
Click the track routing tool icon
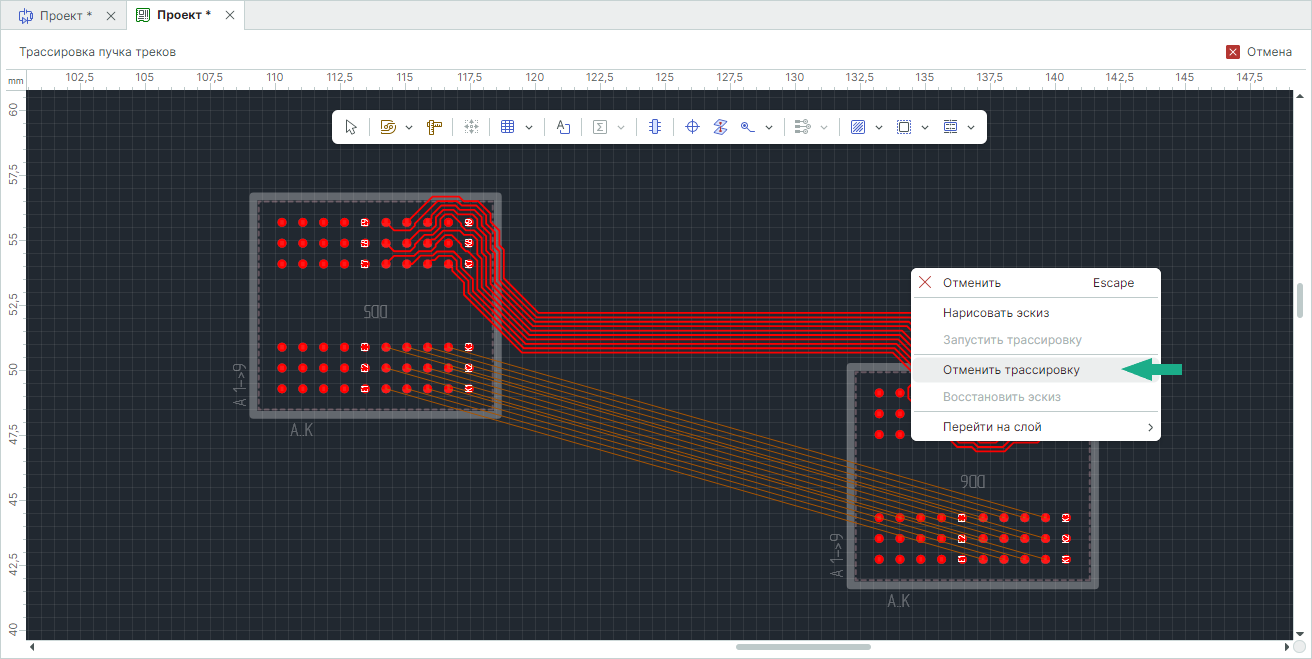coord(388,127)
